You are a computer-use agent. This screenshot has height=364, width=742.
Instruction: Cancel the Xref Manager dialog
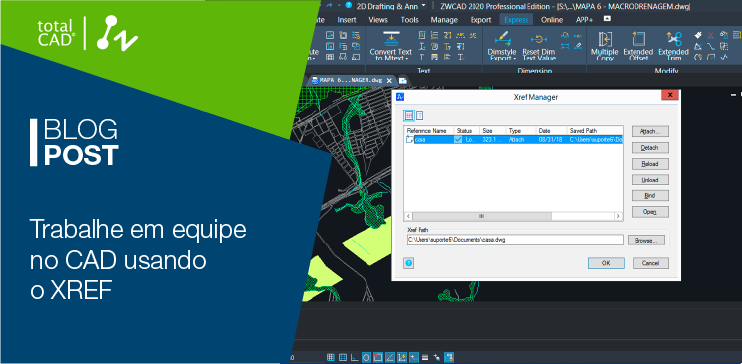(x=650, y=263)
